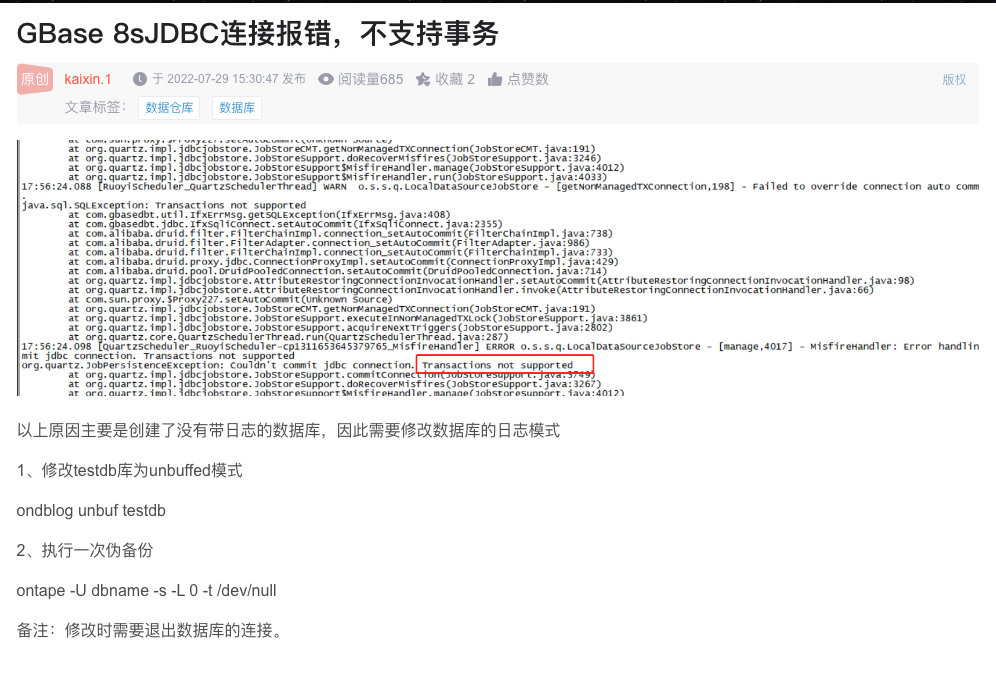The image size is (996, 676).
Task: Select the 数据库 tag
Action: point(237,108)
